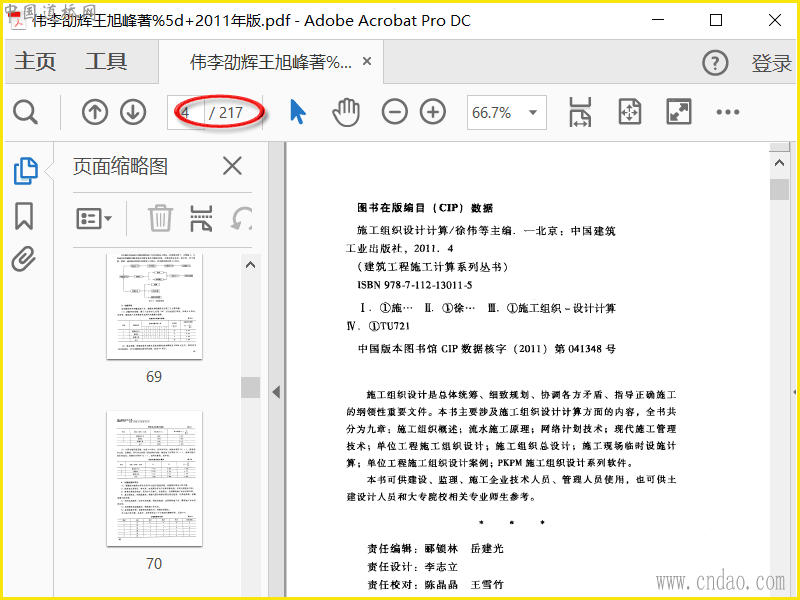Select page 70 thumbnail
800x600 pixels.
tap(155, 479)
